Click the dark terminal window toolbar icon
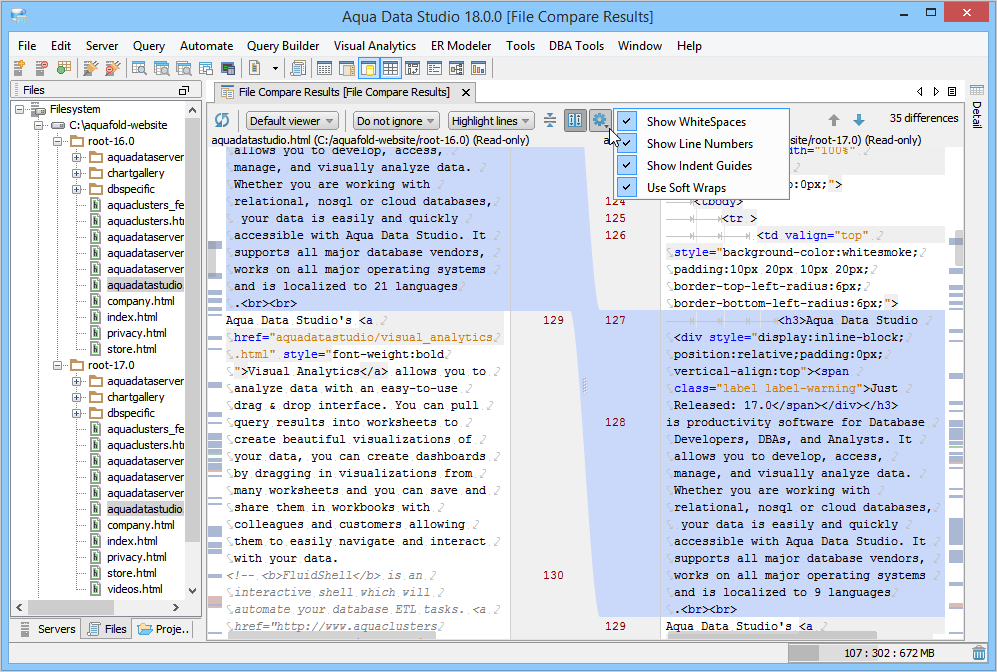 [x=228, y=68]
